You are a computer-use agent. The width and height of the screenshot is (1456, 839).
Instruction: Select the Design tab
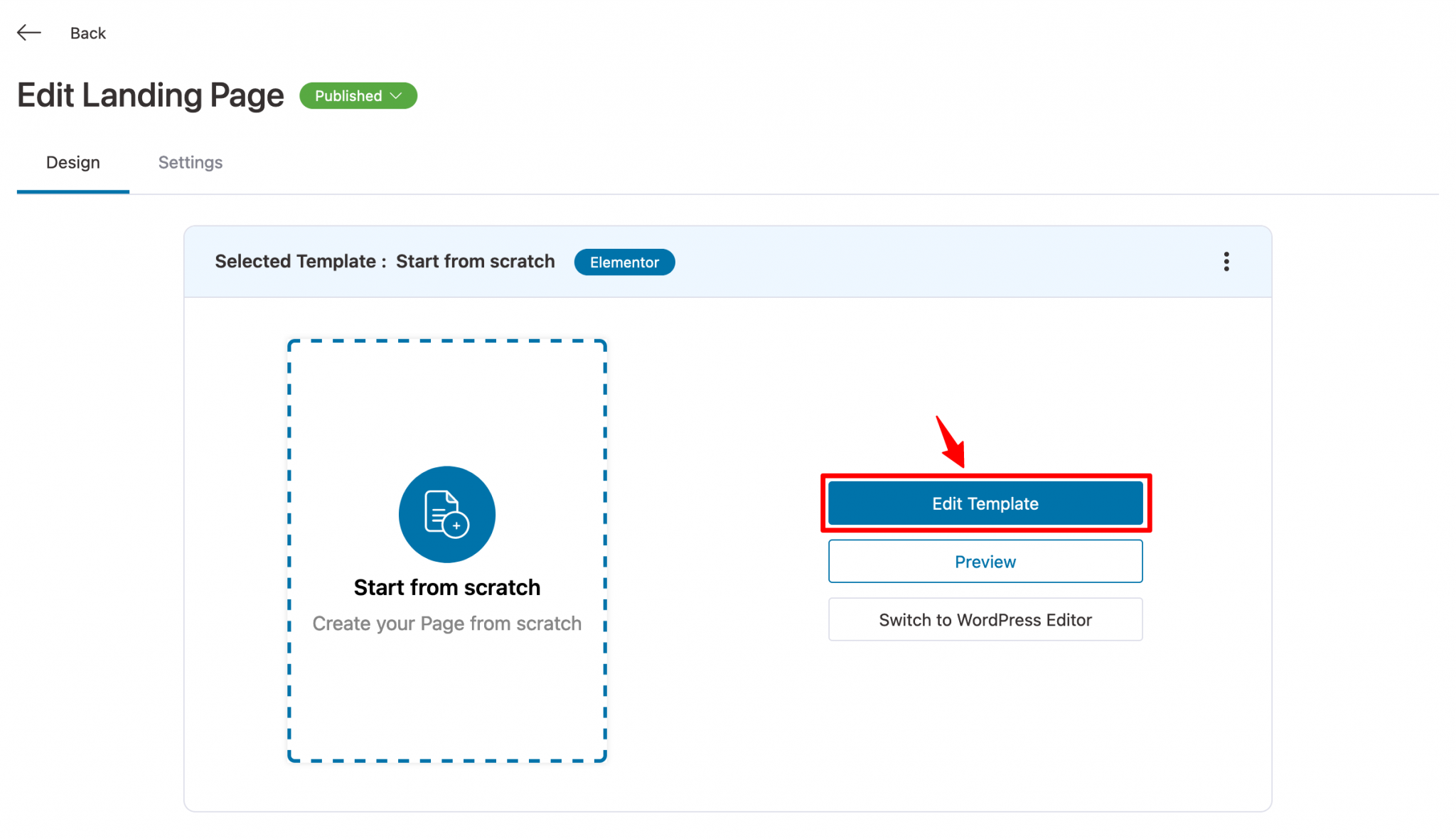pos(73,162)
